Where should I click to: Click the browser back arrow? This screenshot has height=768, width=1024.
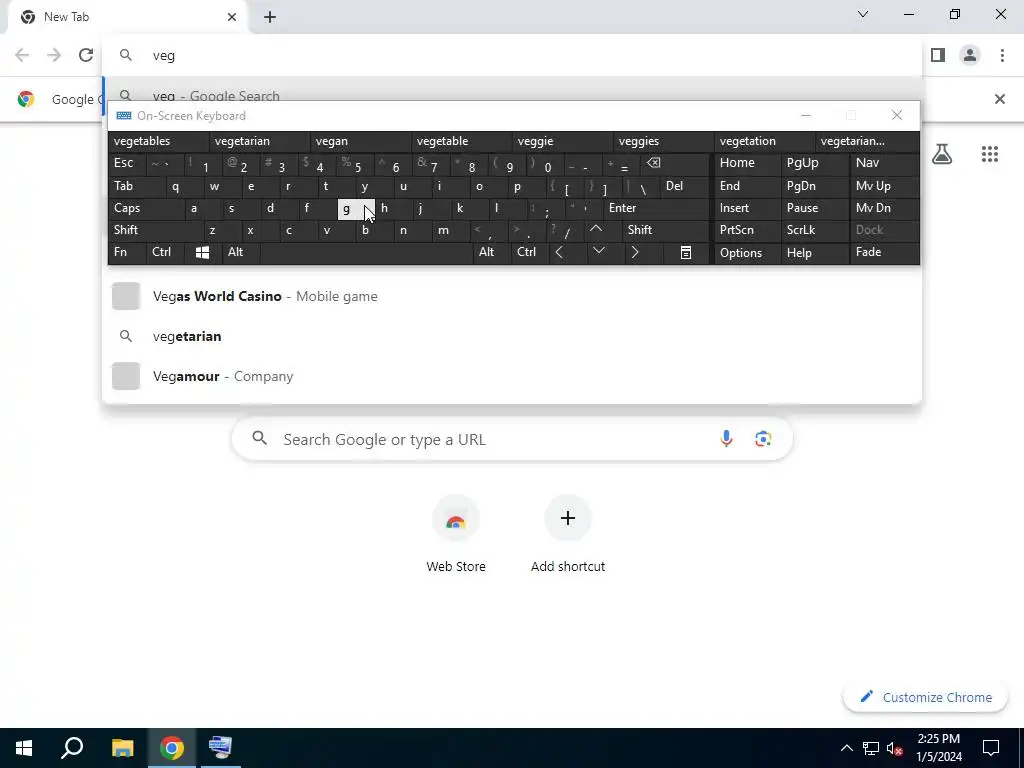(22, 56)
